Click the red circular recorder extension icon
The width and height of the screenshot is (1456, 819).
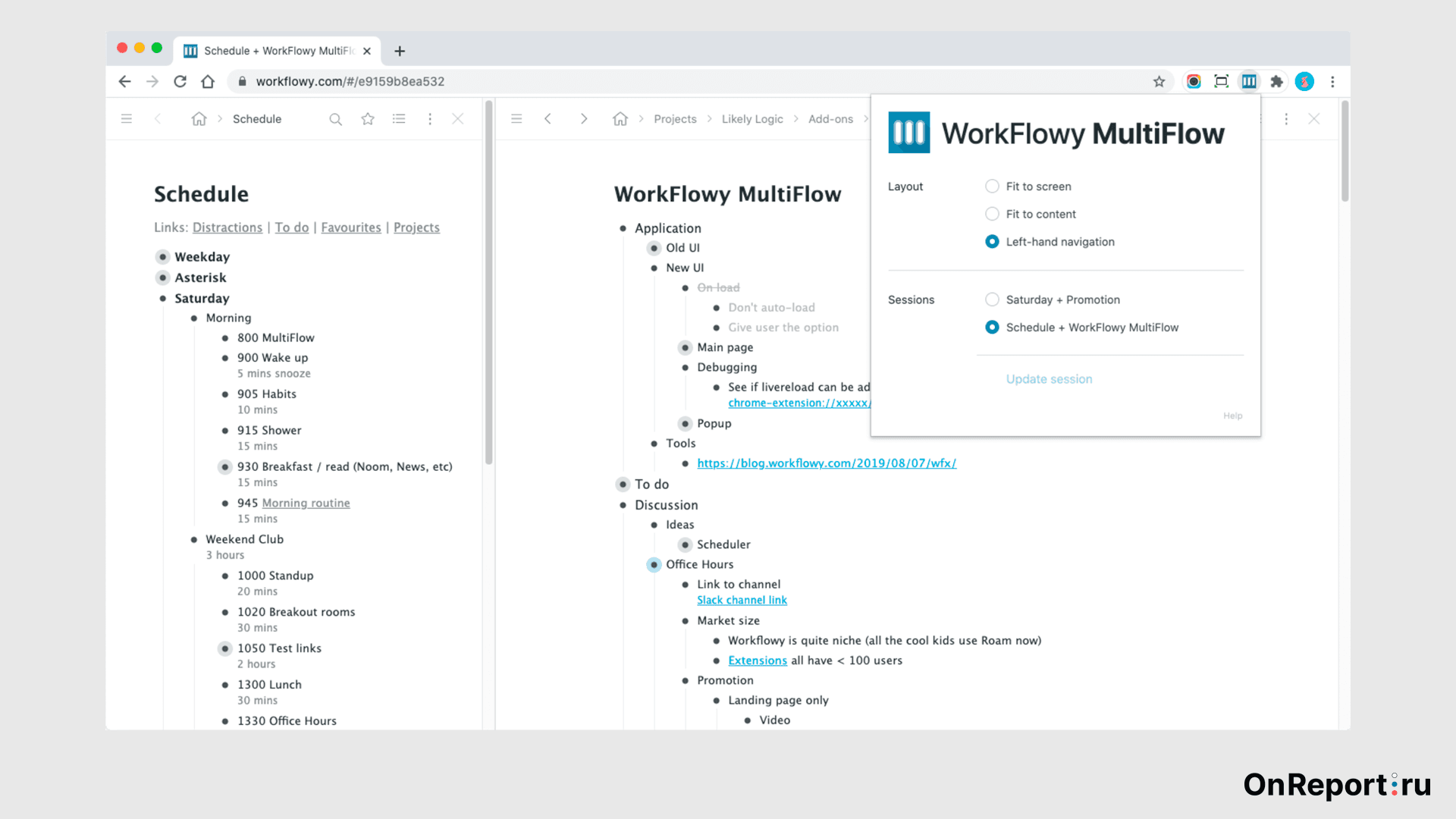click(1194, 82)
